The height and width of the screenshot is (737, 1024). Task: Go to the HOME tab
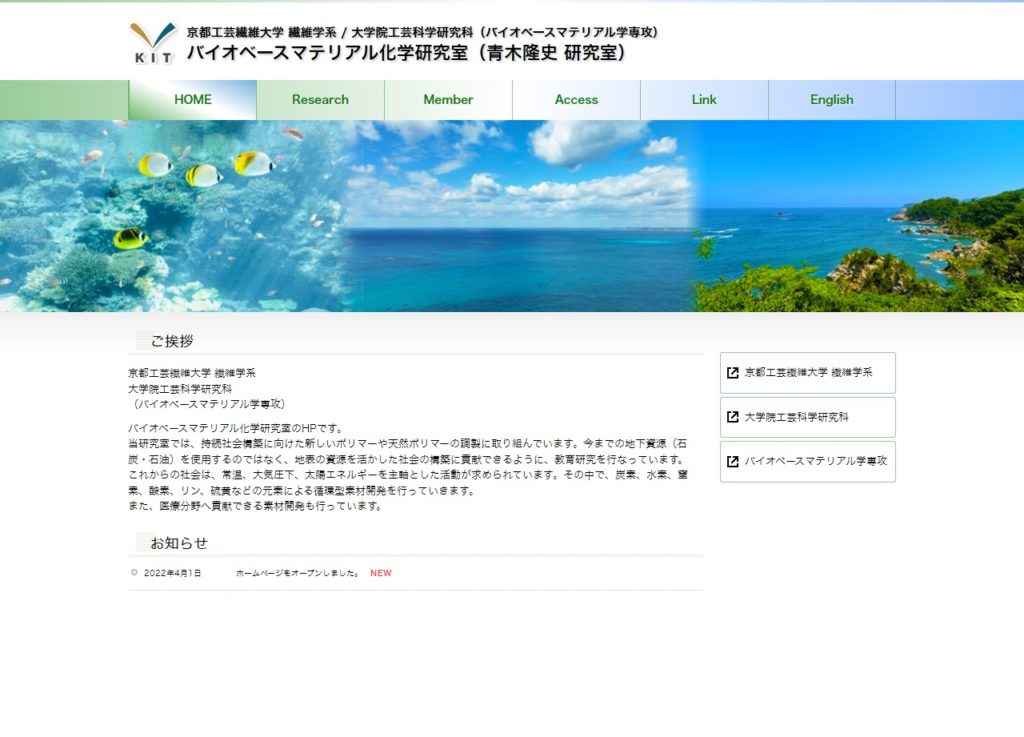point(193,100)
